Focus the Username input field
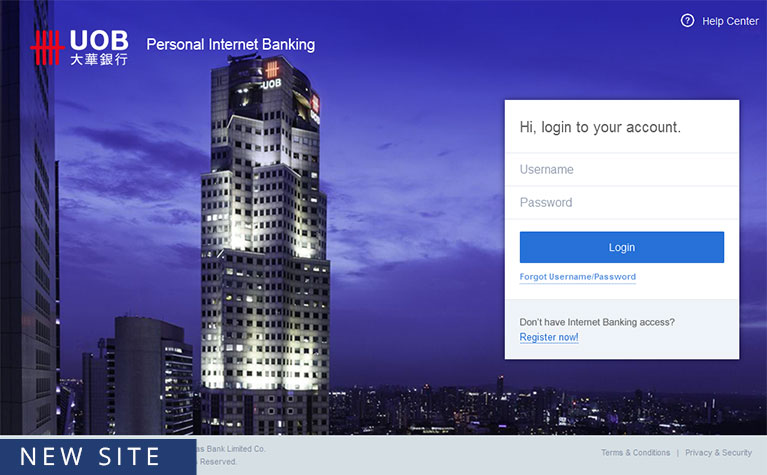 (x=622, y=170)
